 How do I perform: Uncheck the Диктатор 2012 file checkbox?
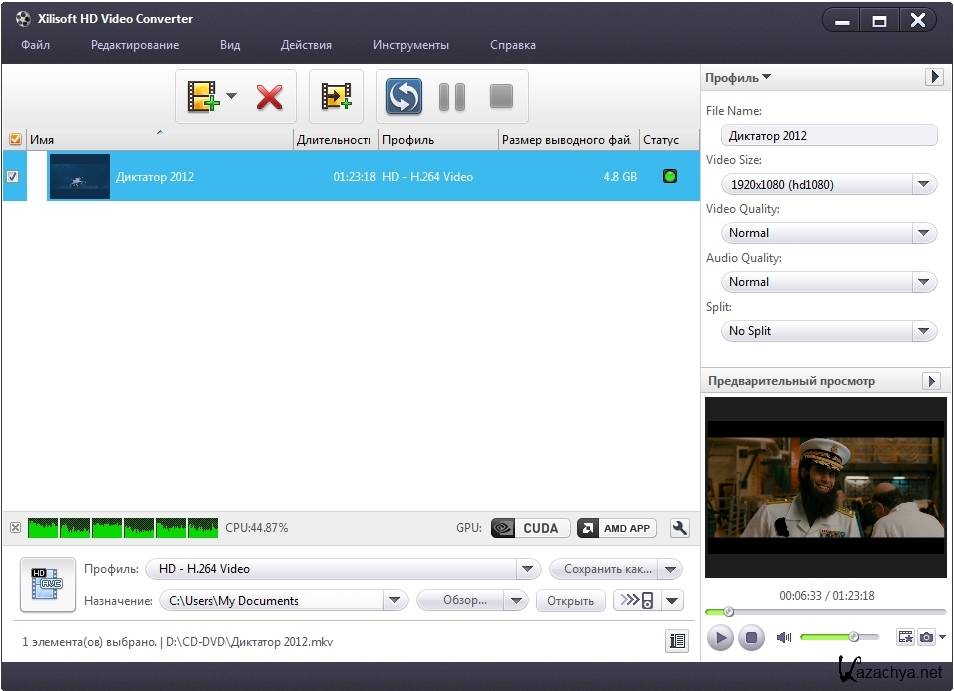(13, 176)
